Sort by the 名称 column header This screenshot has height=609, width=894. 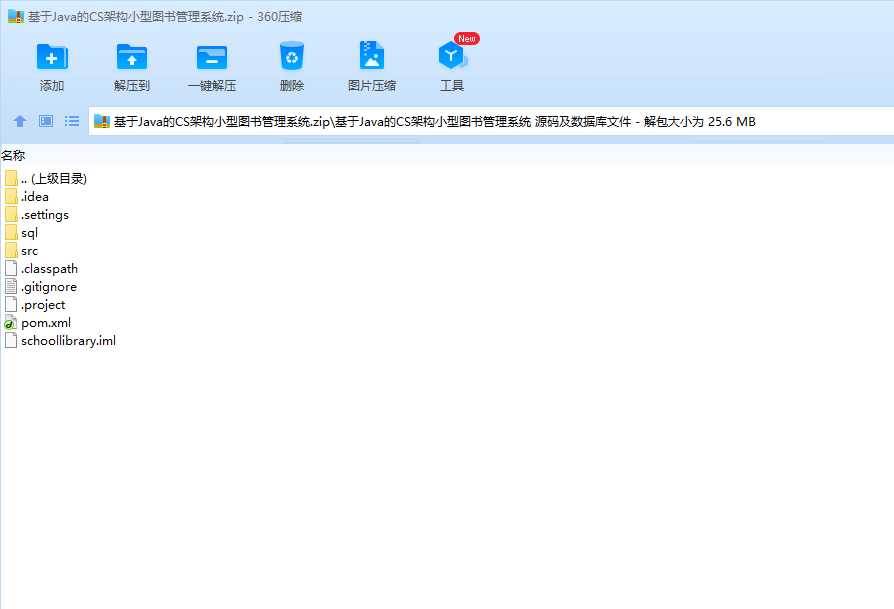(13, 155)
